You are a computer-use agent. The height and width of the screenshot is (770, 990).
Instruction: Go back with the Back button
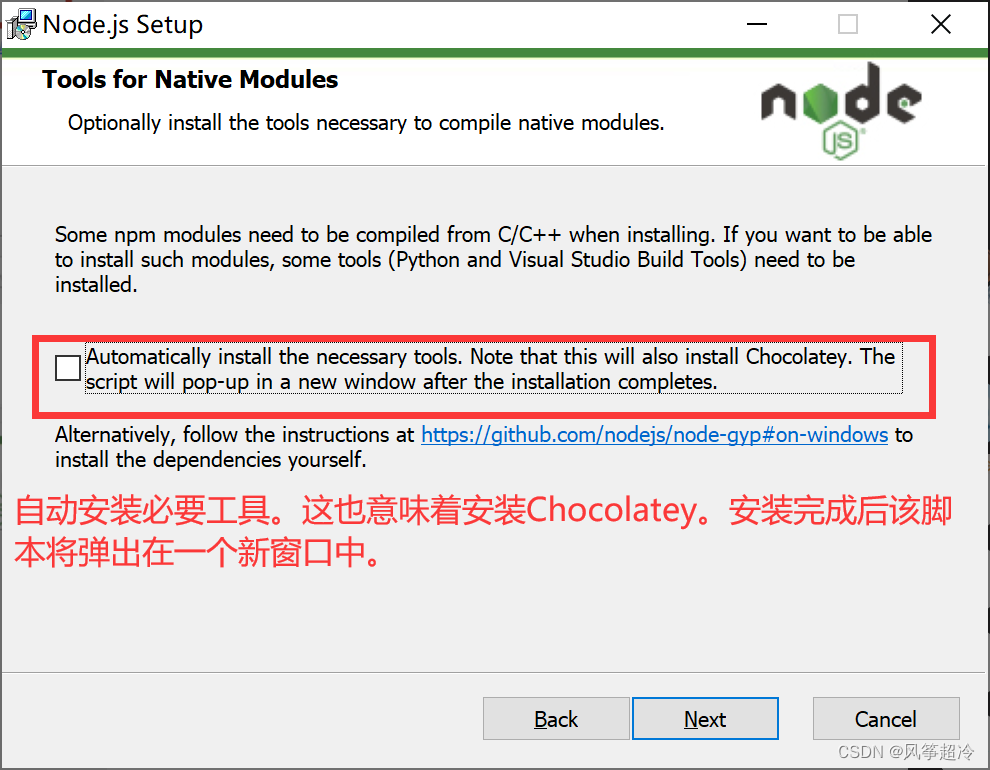coord(556,719)
